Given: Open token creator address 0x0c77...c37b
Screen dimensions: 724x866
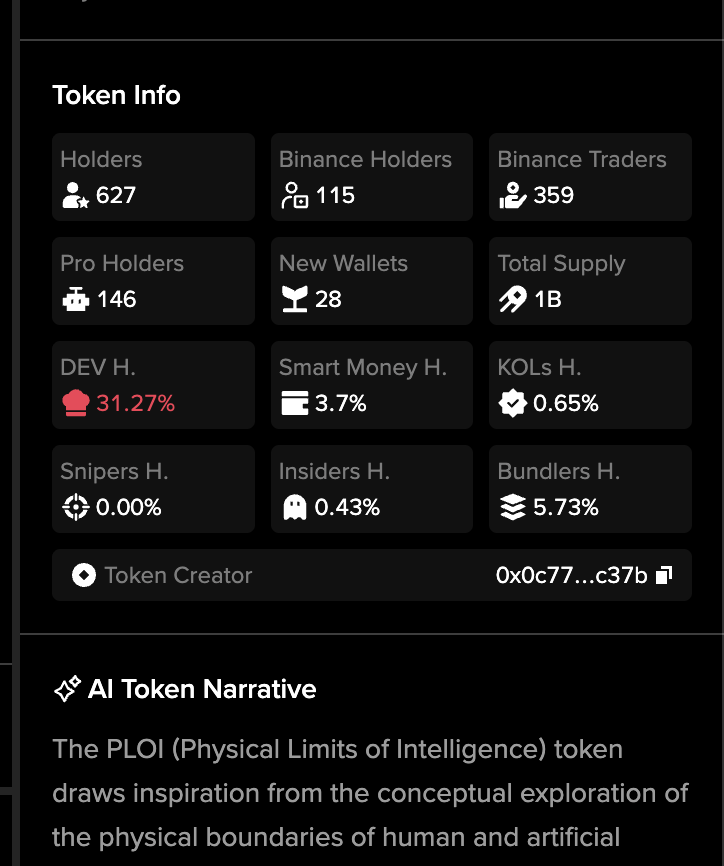Looking at the screenshot, I should coord(571,576).
